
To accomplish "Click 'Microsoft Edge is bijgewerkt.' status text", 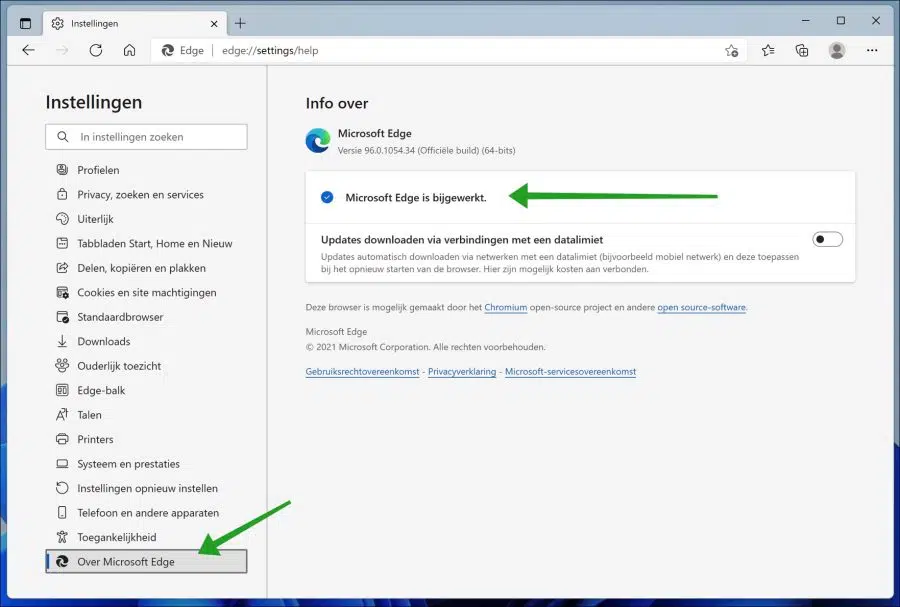I will (416, 197).
